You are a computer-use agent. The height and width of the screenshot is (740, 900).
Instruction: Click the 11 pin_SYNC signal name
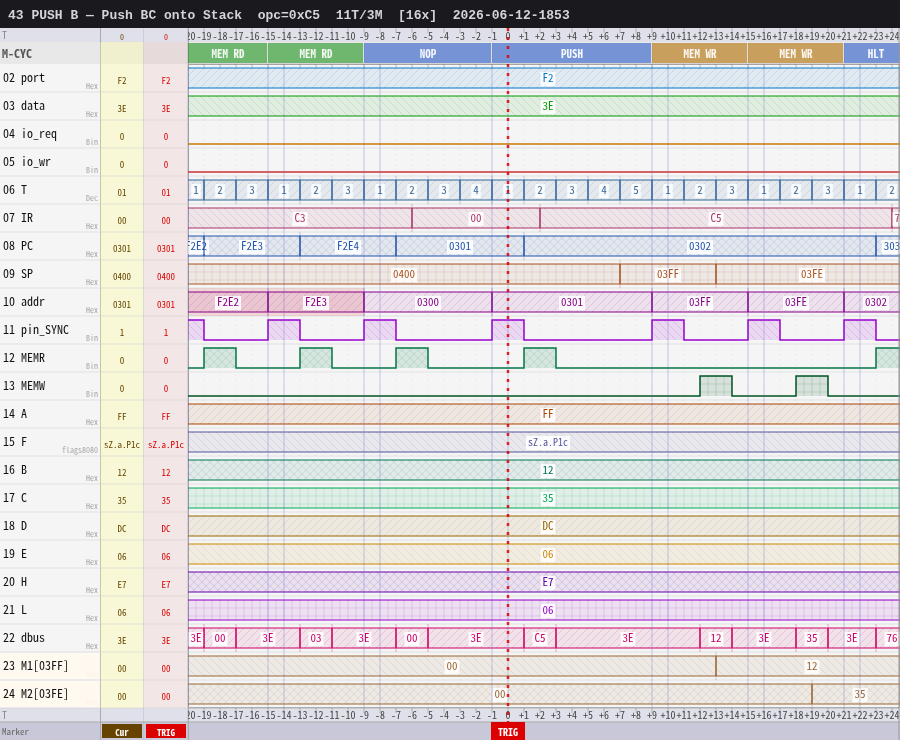click(36, 330)
